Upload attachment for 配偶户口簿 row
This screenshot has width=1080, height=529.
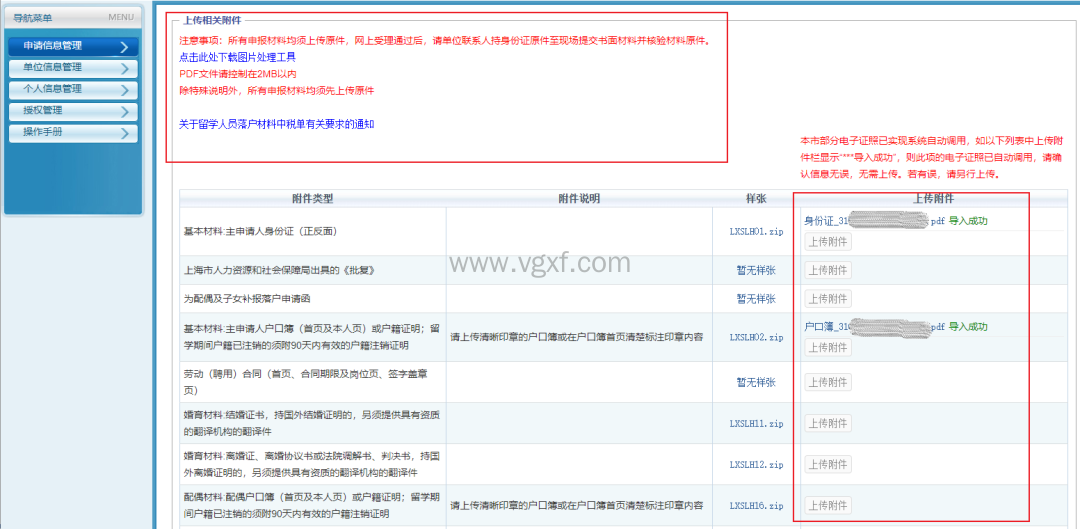point(828,505)
